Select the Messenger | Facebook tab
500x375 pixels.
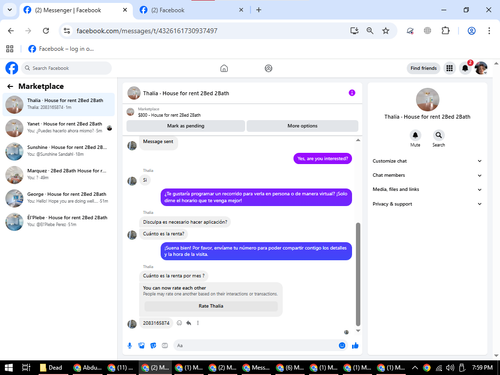point(75,10)
